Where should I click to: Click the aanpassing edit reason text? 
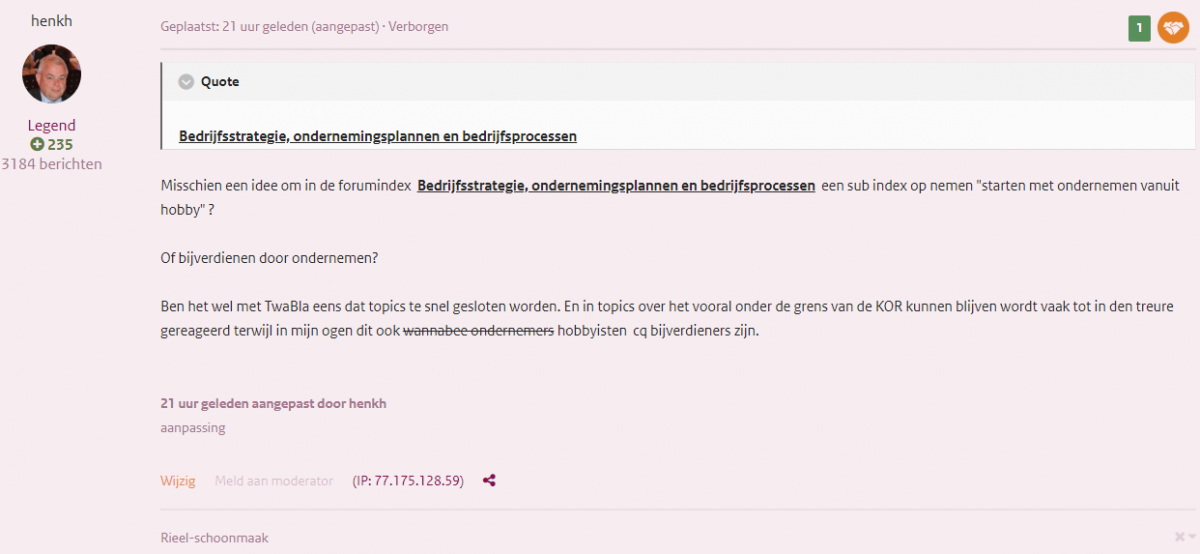click(x=193, y=428)
